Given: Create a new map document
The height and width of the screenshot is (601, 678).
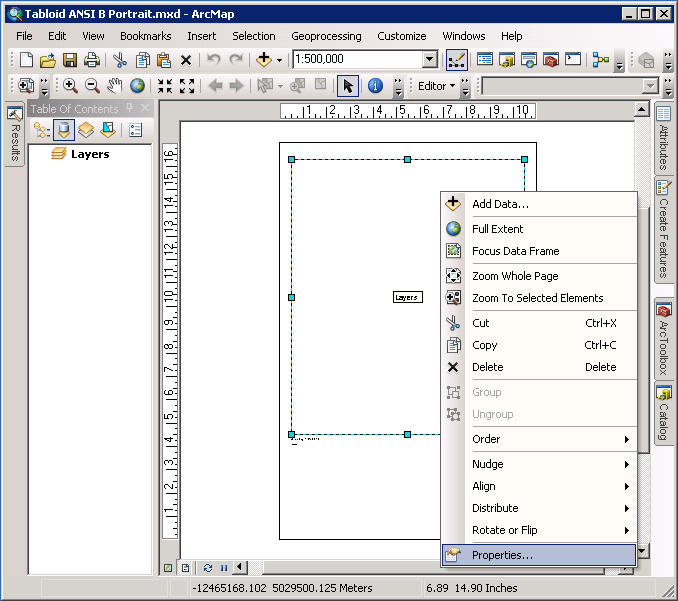Looking at the screenshot, I should click(x=26, y=60).
